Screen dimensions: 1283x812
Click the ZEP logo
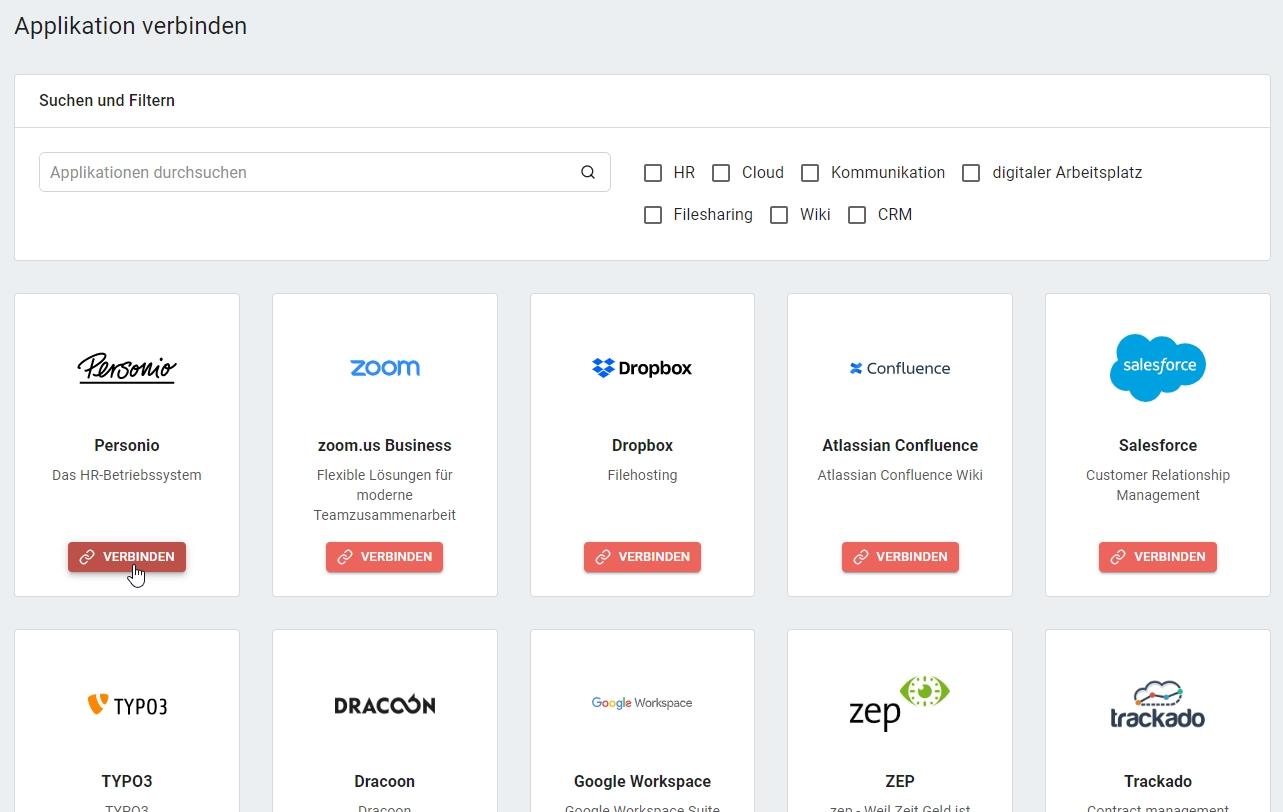pyautogui.click(x=899, y=703)
